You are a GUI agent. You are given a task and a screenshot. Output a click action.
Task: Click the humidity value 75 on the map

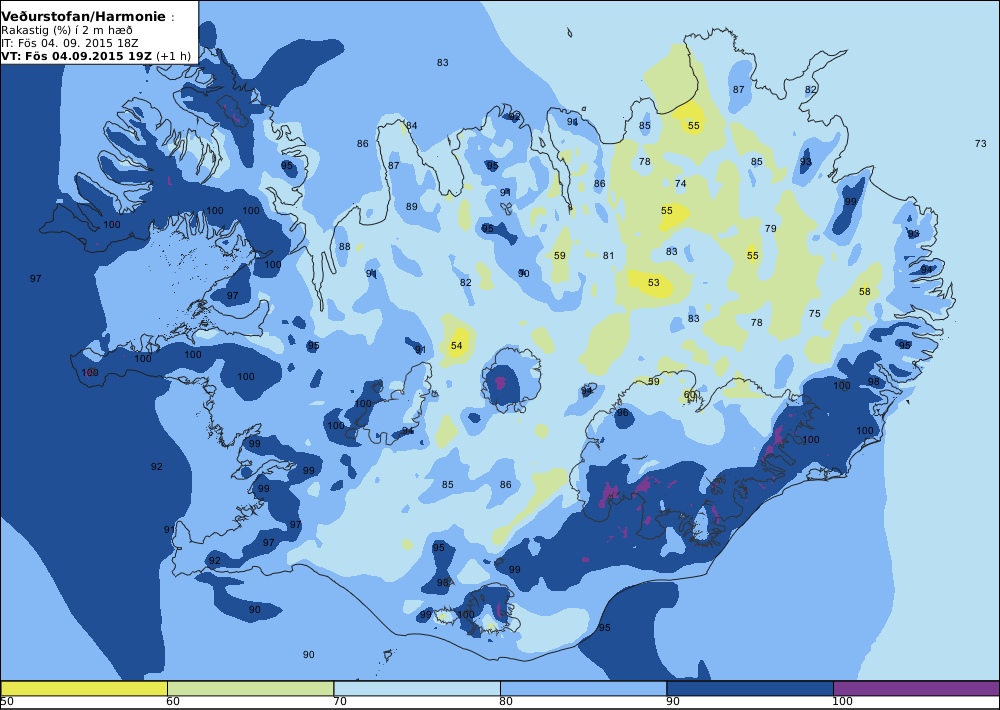coord(814,314)
